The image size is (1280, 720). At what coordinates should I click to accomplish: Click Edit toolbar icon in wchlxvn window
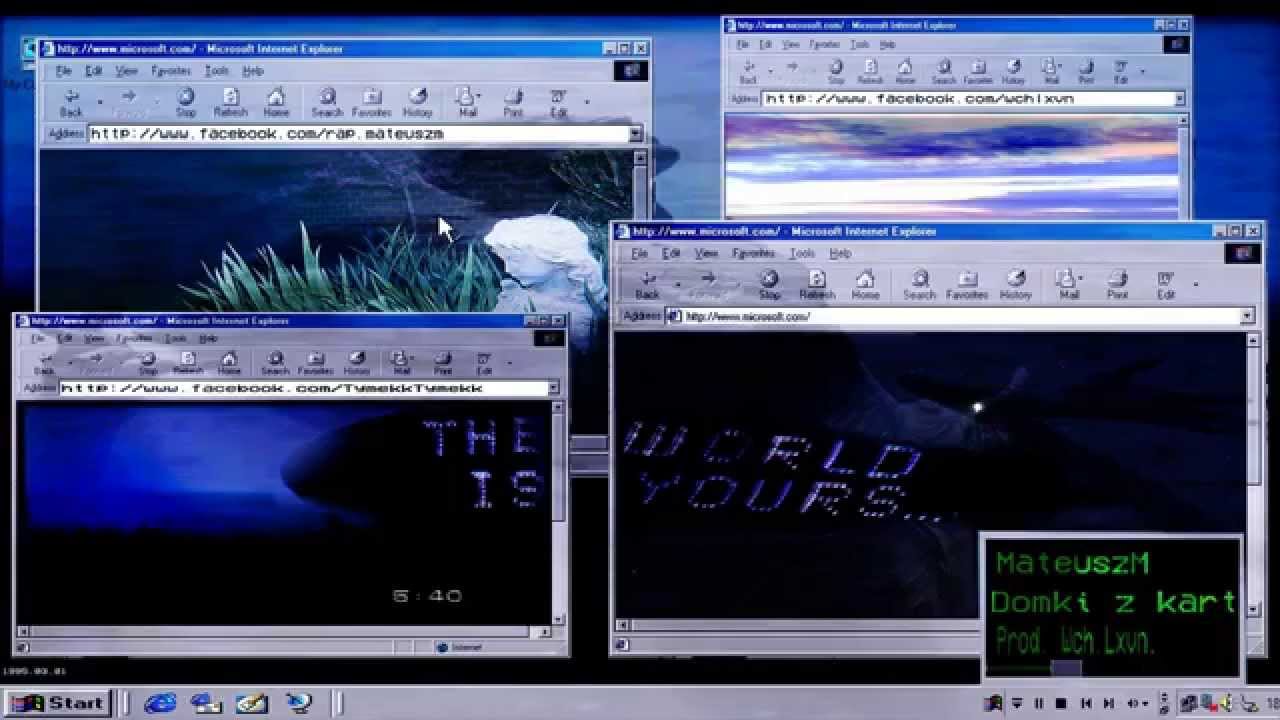click(1123, 72)
